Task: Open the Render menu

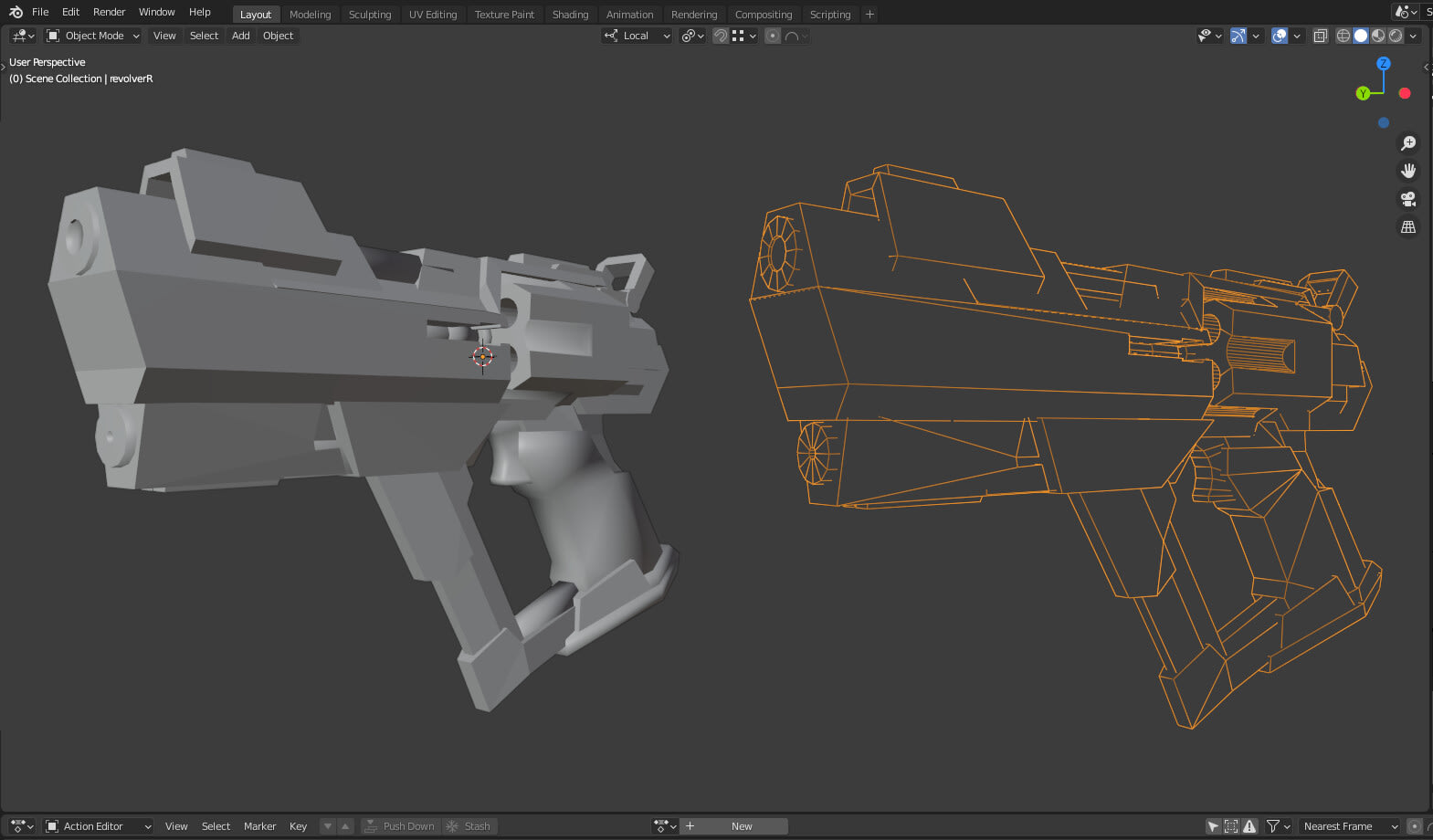Action: 109,12
